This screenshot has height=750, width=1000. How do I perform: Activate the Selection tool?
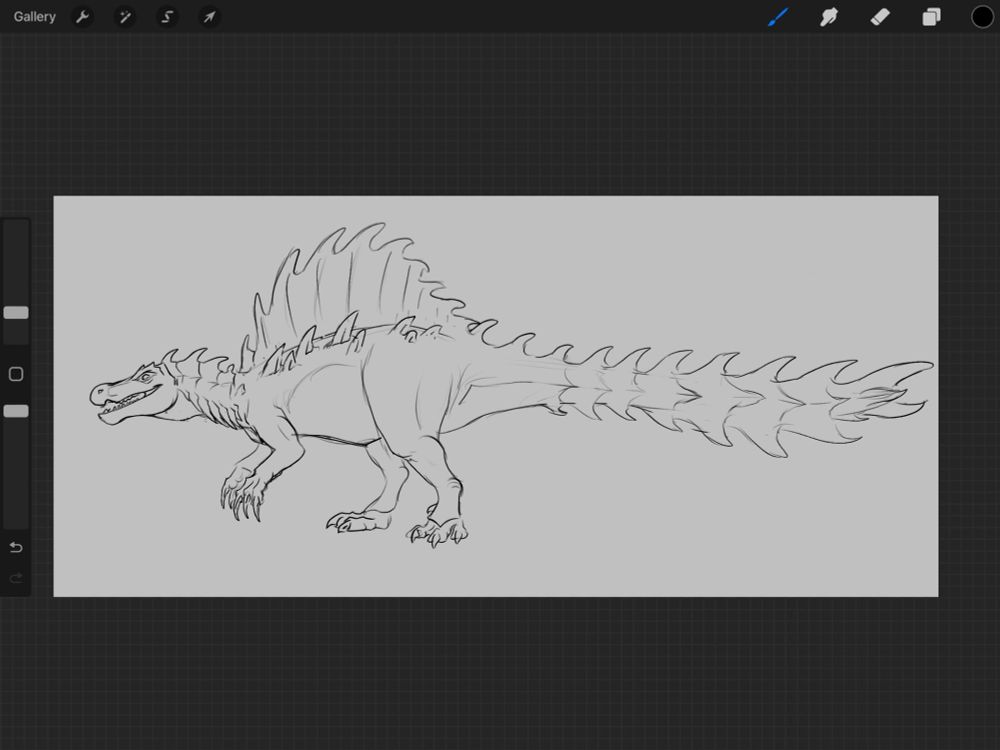167,17
